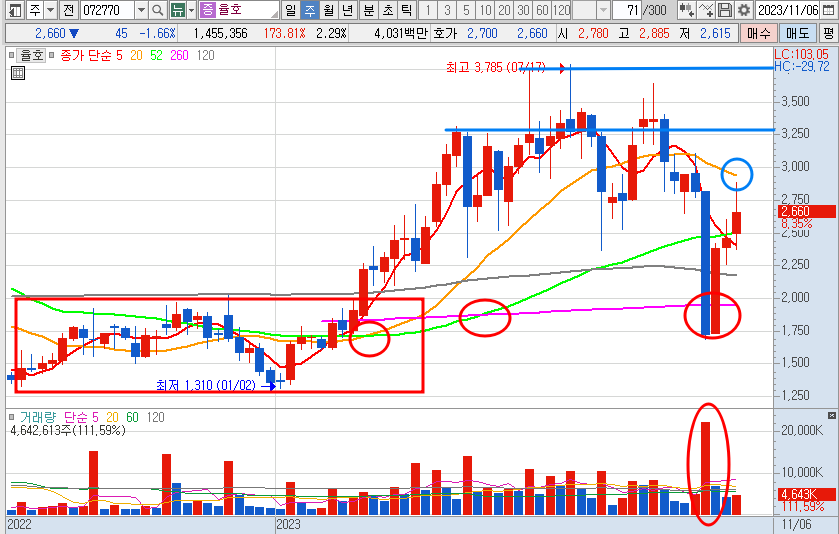Switch chart to daily (일) period
This screenshot has height=534, width=839.
290,10
